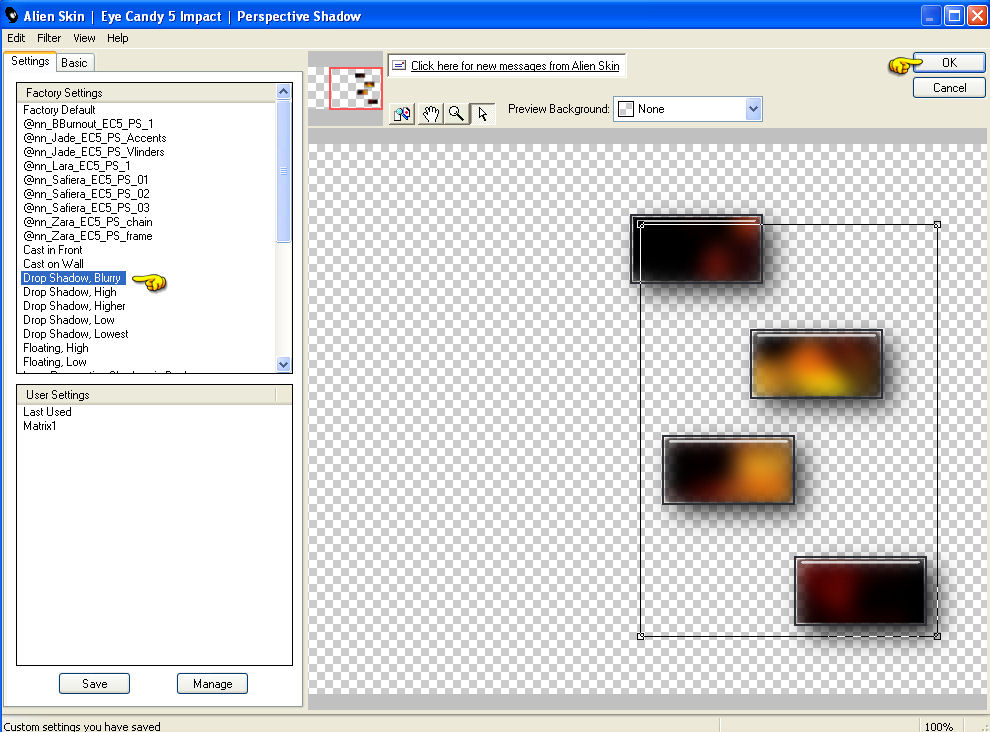Select preset @nn_Safiera_EC5_PS_01
This screenshot has width=990, height=732.
point(86,179)
